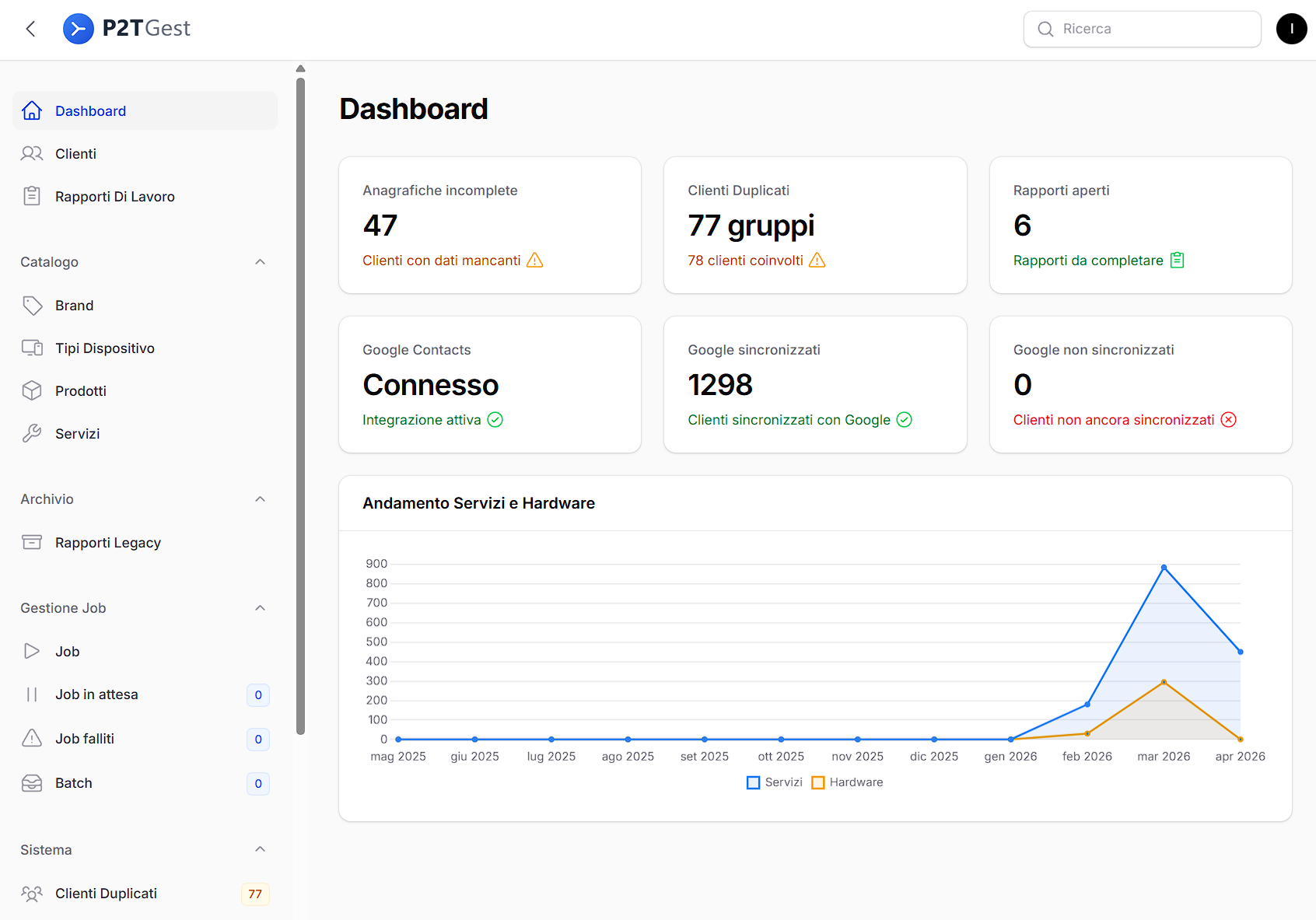Click the Prodotti box icon
The width and height of the screenshot is (1316, 920).
[x=32, y=391]
